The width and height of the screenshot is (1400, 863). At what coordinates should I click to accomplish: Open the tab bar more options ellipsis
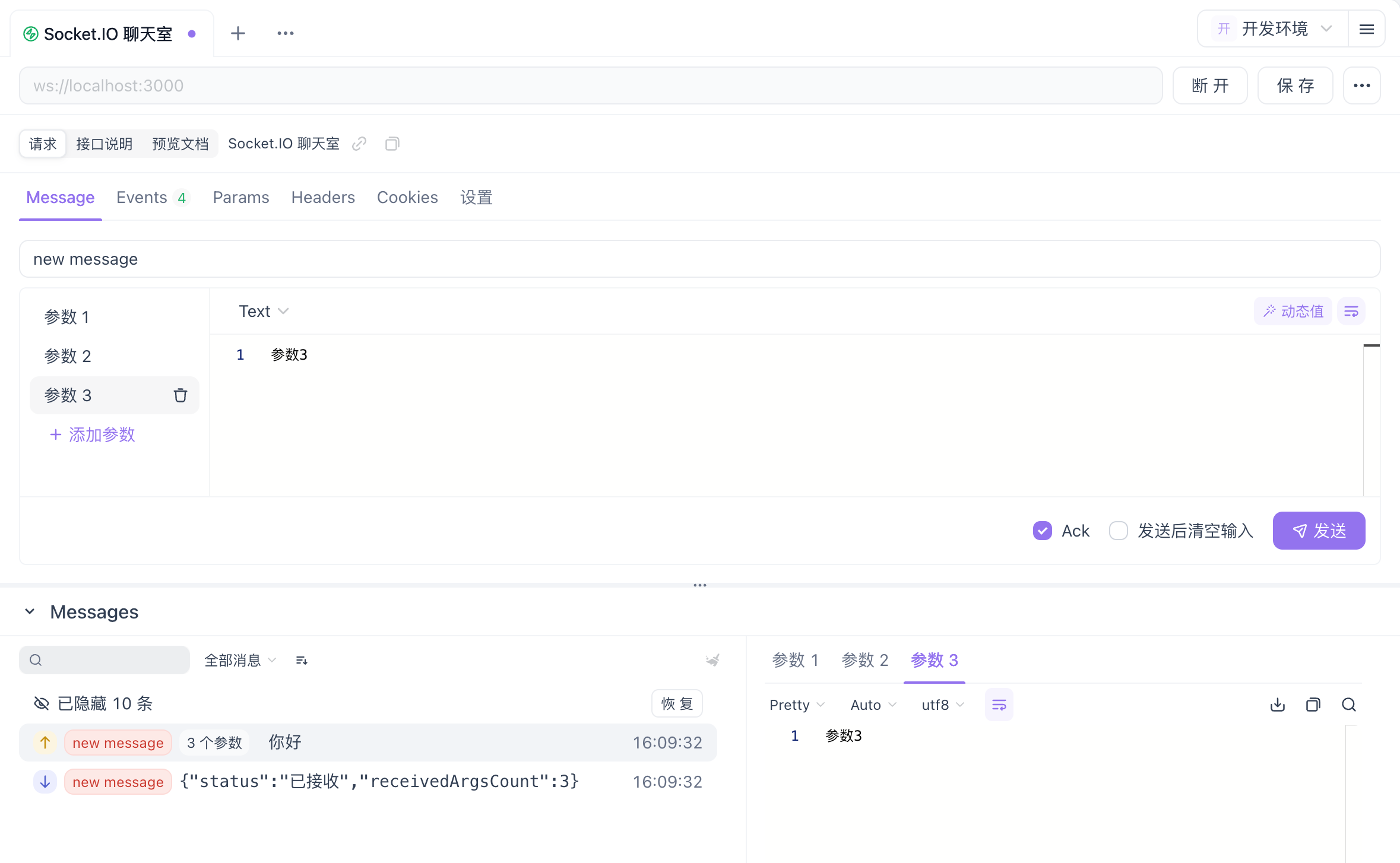(286, 33)
